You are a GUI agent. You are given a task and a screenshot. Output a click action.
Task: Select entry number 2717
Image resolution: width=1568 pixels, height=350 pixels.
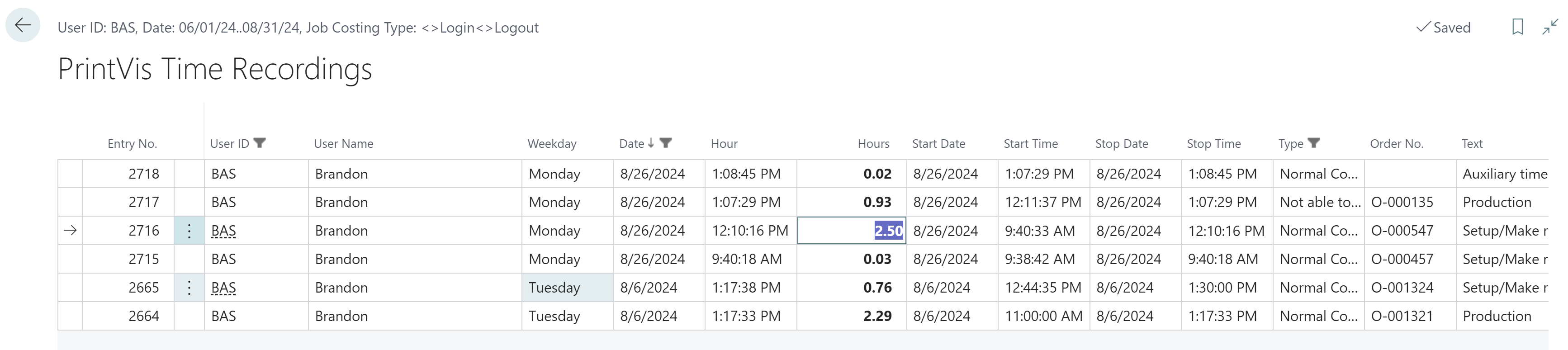click(x=144, y=202)
